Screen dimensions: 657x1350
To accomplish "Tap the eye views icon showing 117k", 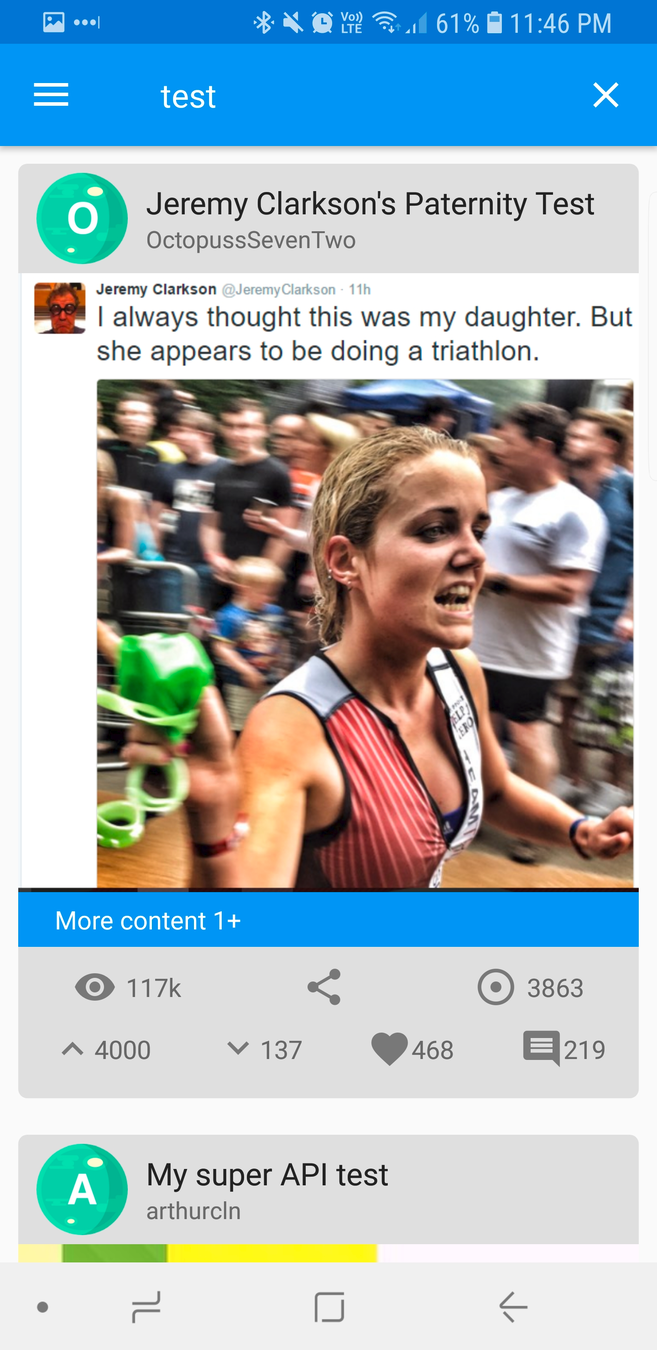I will [x=95, y=988].
